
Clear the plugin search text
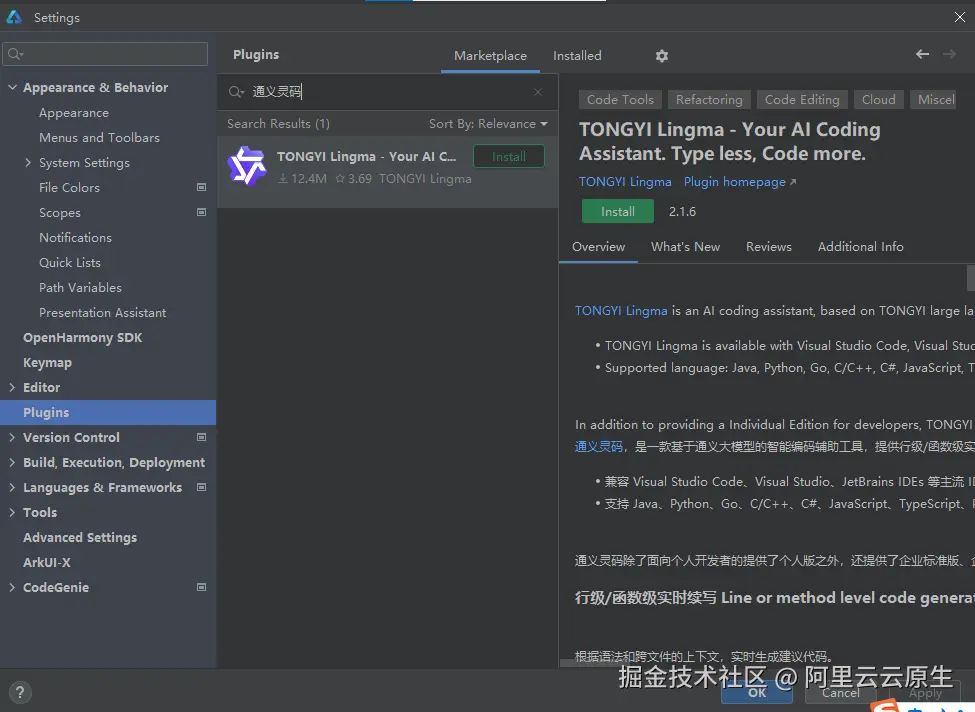pos(538,92)
